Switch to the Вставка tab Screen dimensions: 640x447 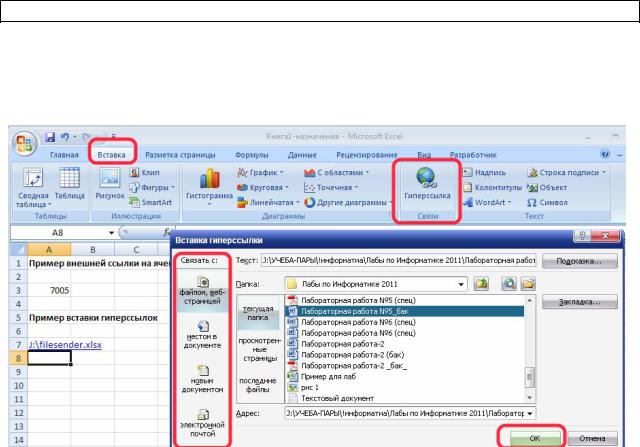click(111, 155)
